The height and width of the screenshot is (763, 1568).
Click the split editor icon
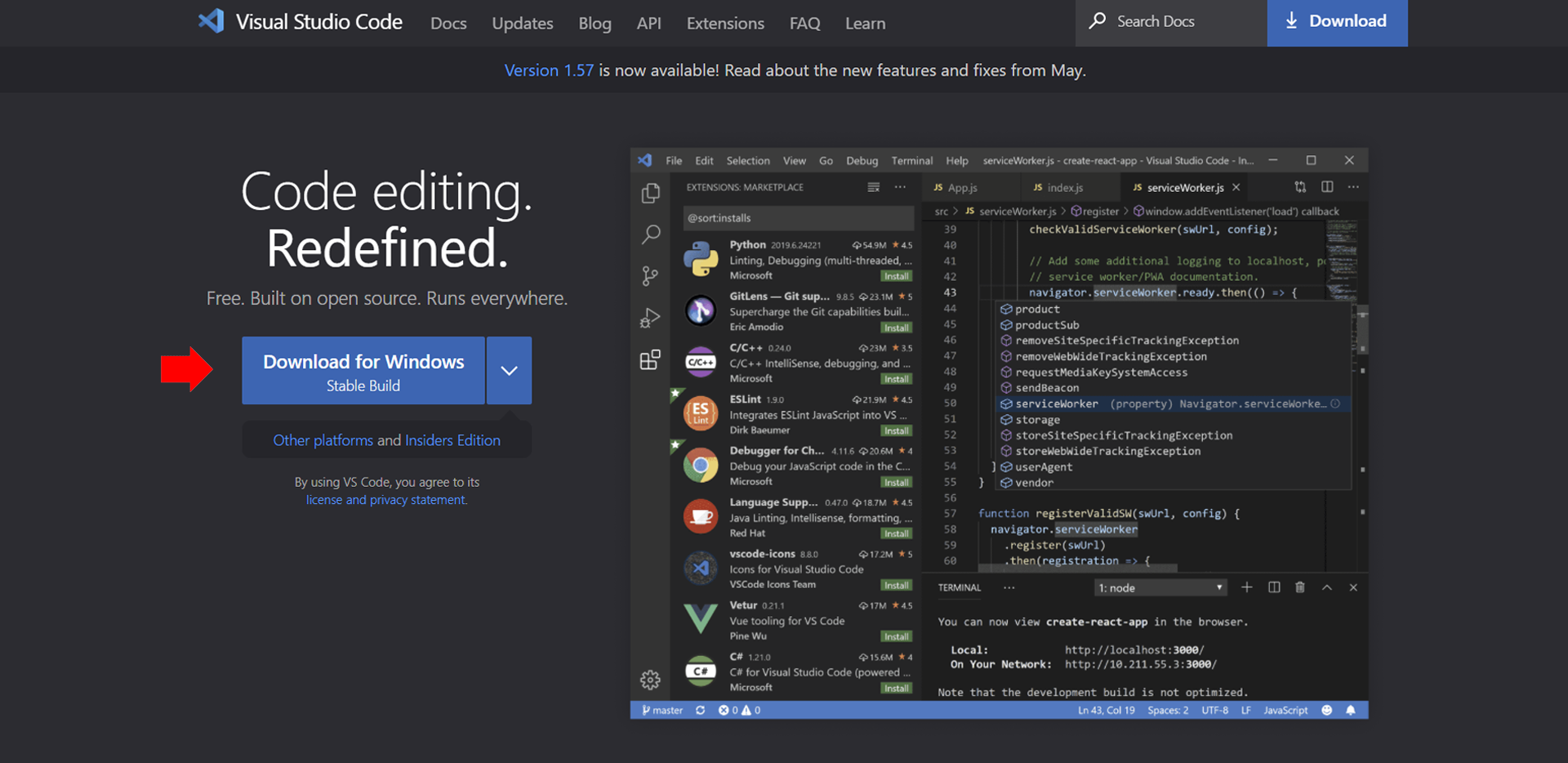coord(1327,187)
